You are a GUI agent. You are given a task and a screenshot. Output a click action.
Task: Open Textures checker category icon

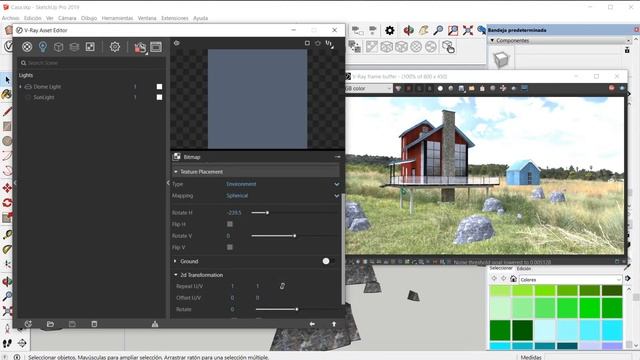pyautogui.click(x=90, y=47)
